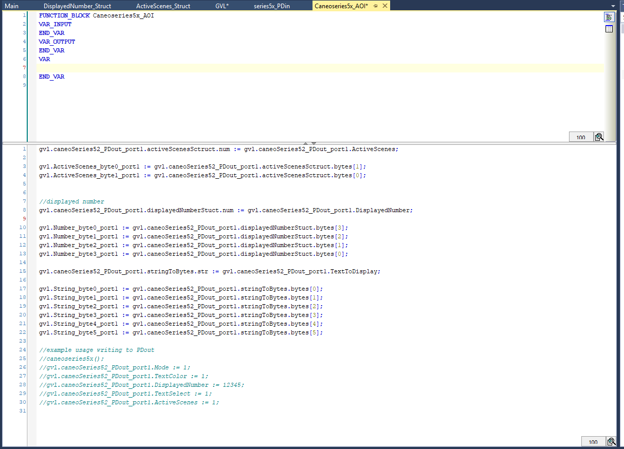
Task: Click the FUNCTION_BLOCK Caneoseries5x_AOI declaration line
Action: pyautogui.click(x=96, y=16)
